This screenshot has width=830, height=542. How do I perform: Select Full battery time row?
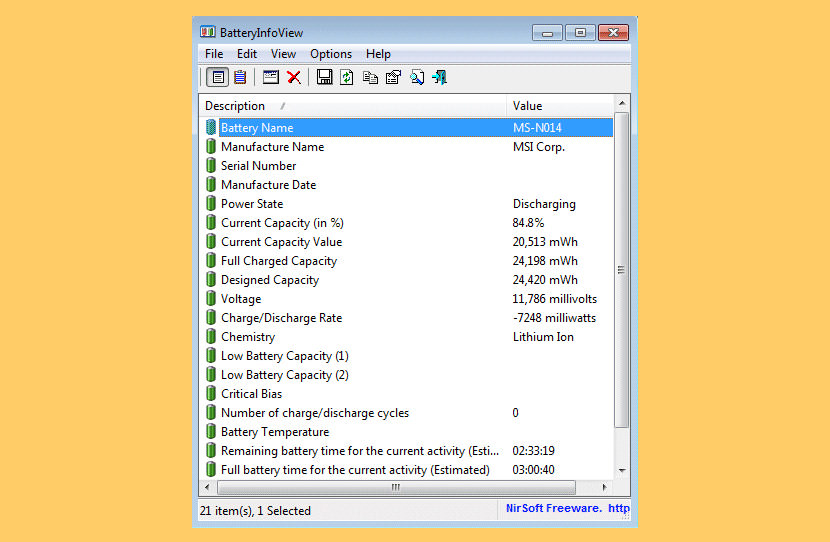[x=407, y=470]
